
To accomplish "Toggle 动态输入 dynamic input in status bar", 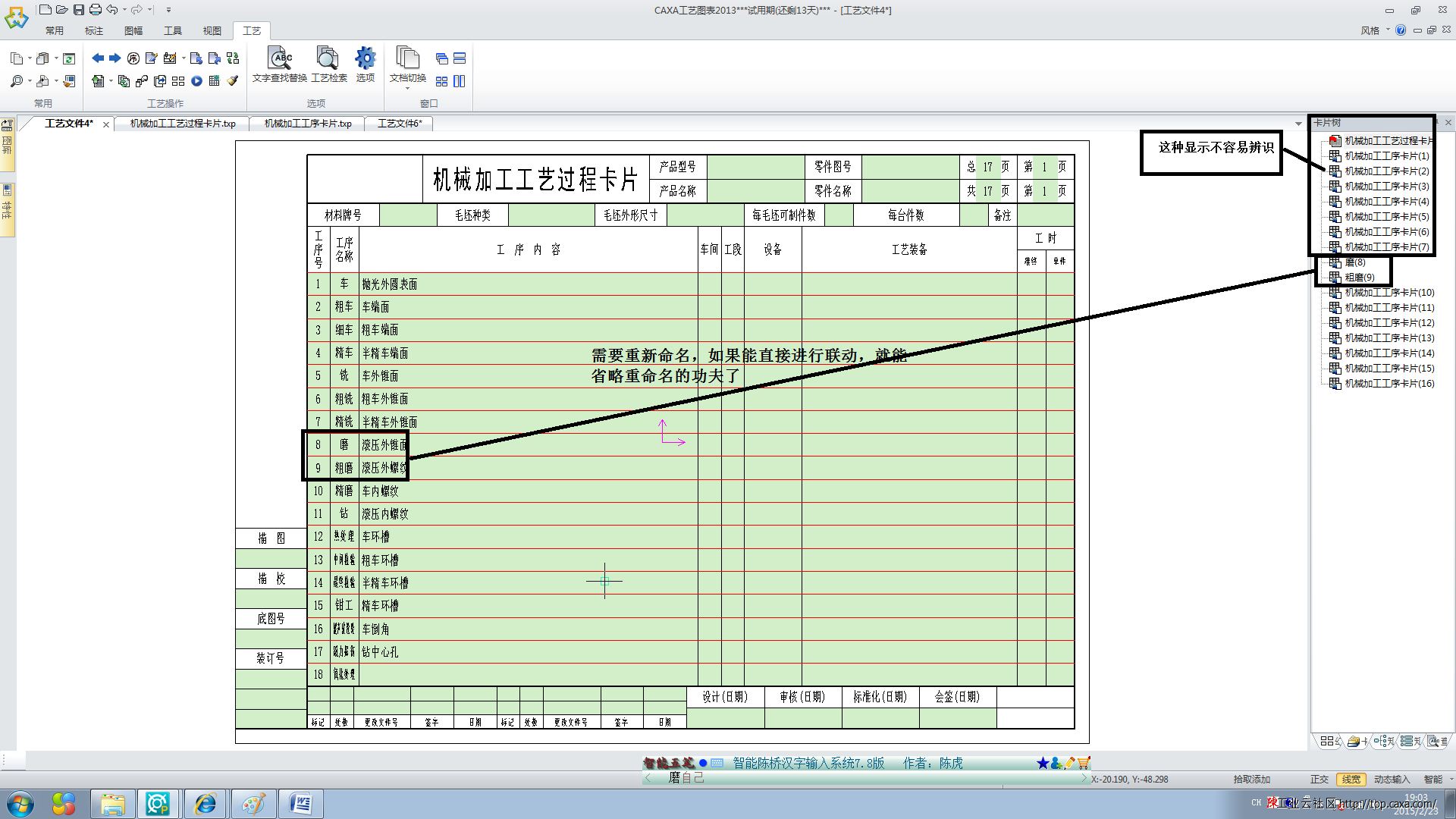I will coord(1391,779).
